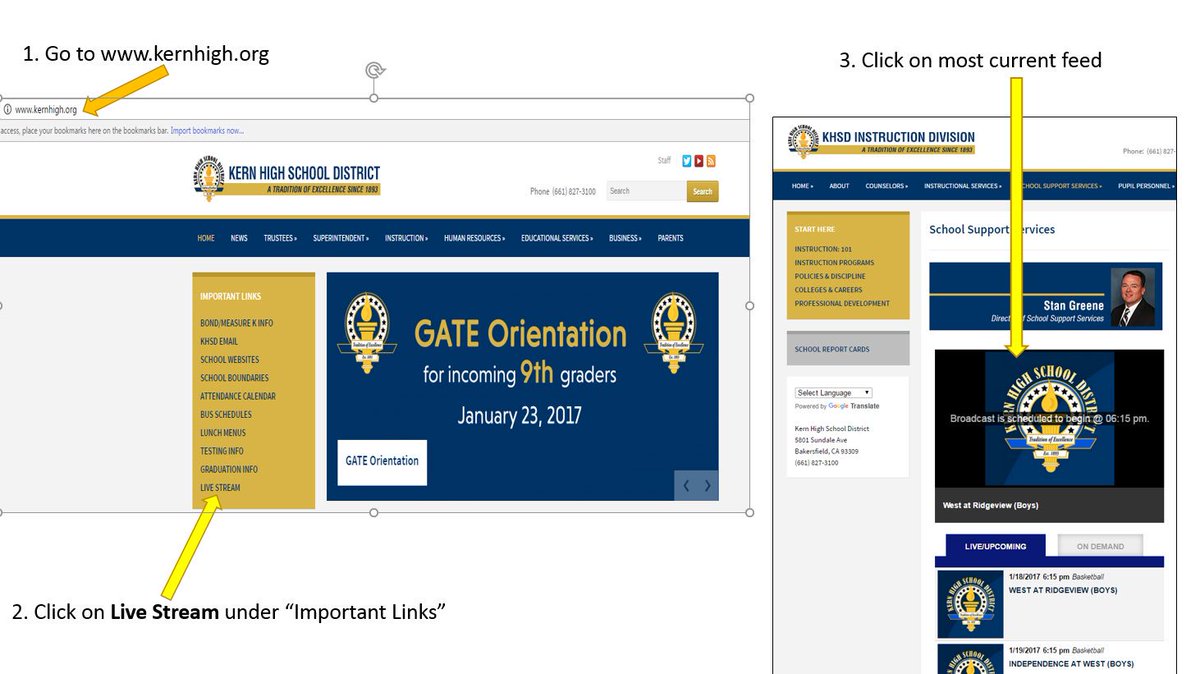Screen dimensions: 1200x674
Task: Expand the HUMAN RESOURCES menu
Action: pyautogui.click(x=474, y=239)
